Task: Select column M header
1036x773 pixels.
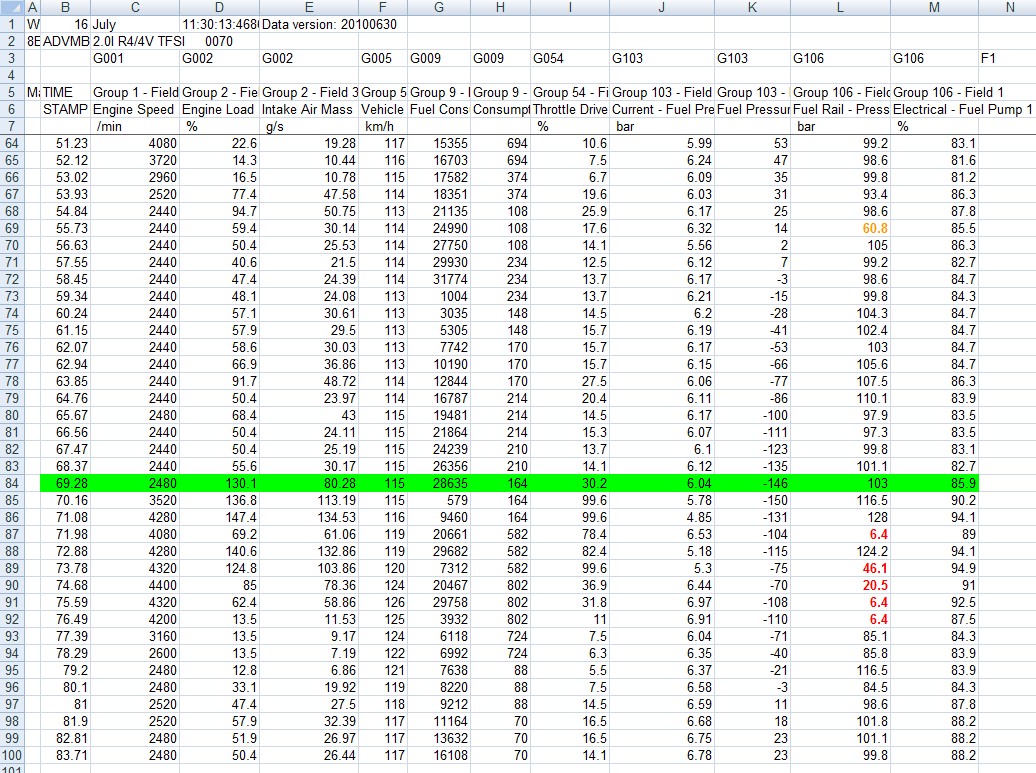Action: [934, 7]
